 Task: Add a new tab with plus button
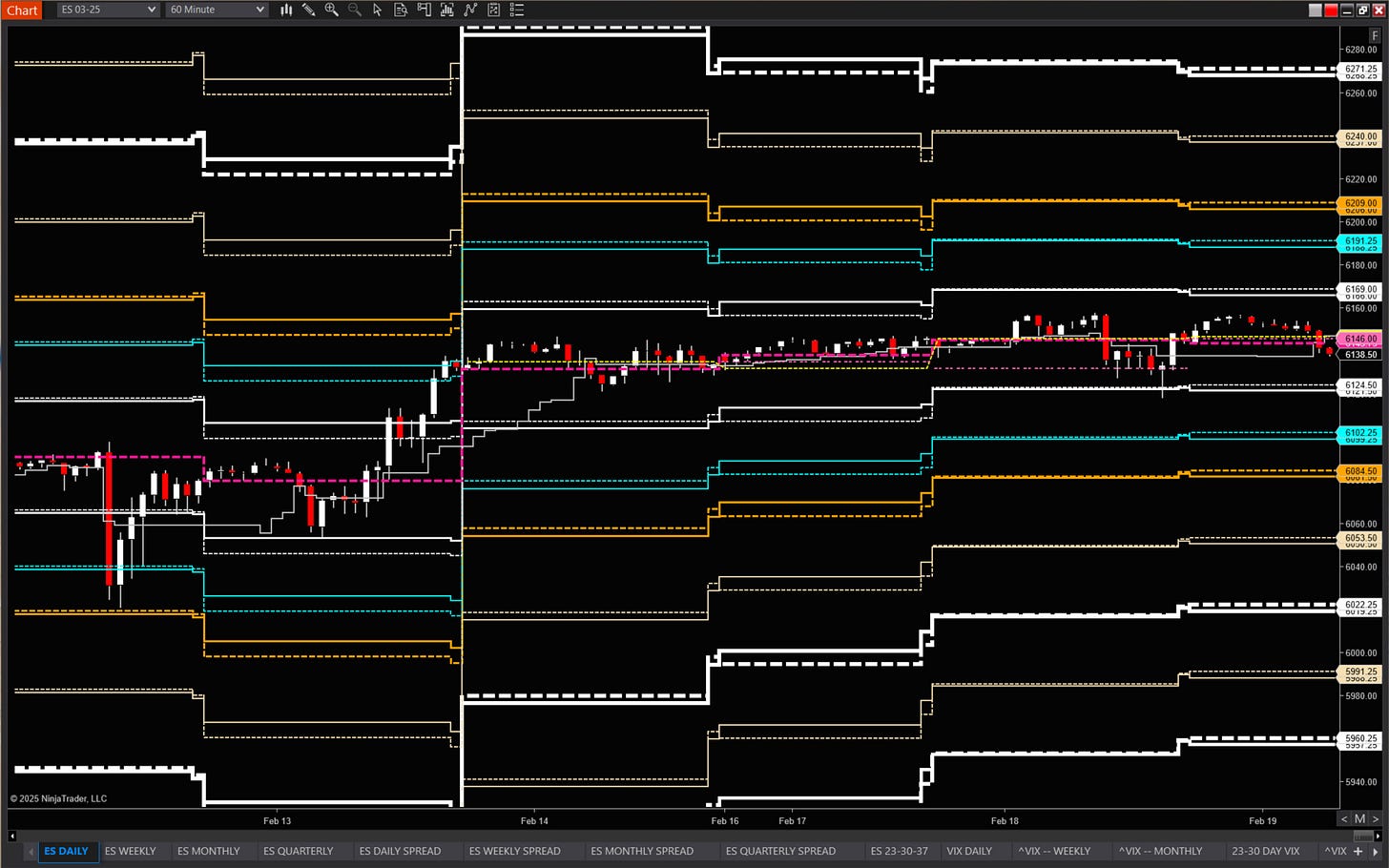pyautogui.click(x=1358, y=851)
